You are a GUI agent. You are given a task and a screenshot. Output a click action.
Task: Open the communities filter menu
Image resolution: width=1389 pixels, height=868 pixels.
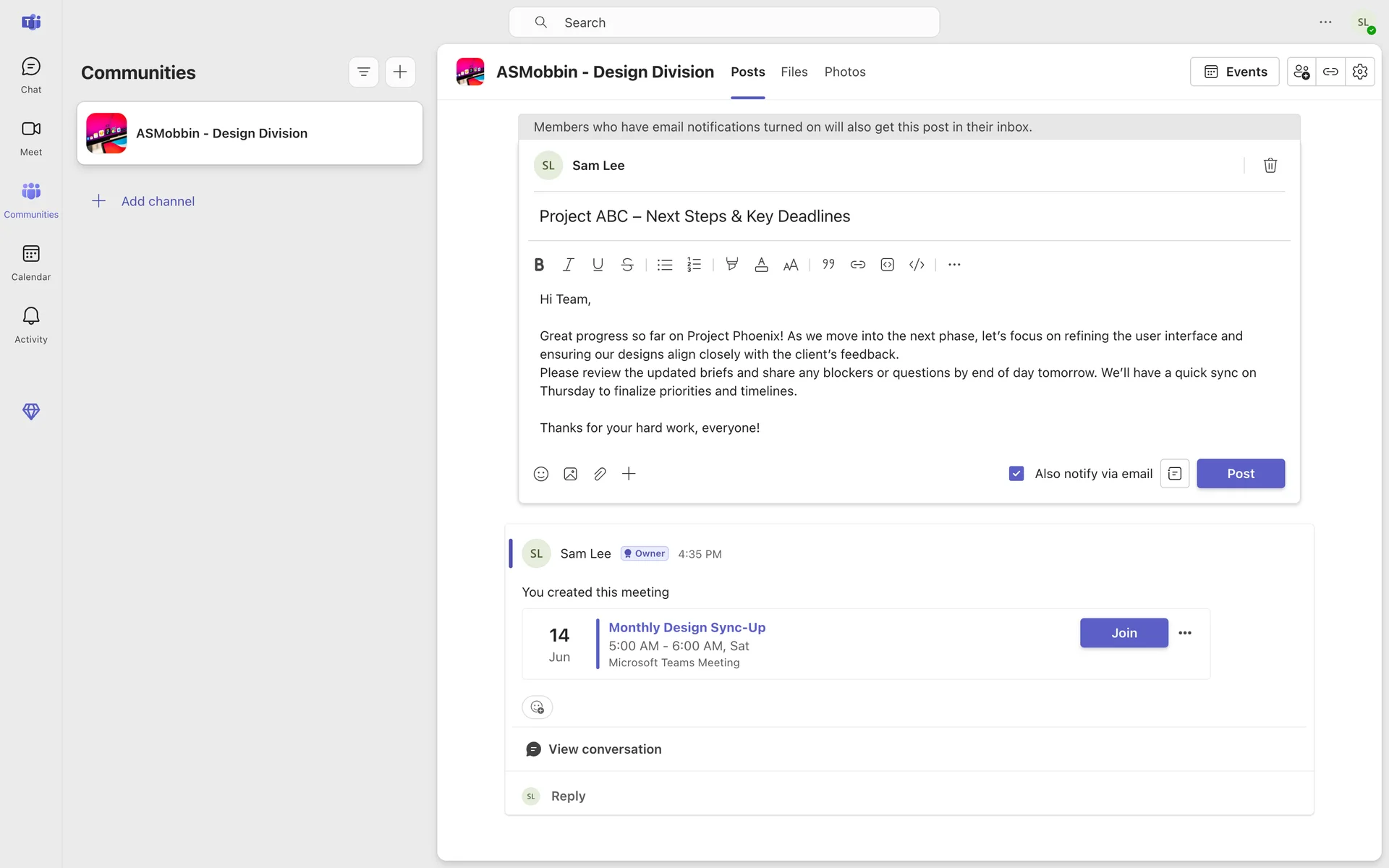pos(363,72)
